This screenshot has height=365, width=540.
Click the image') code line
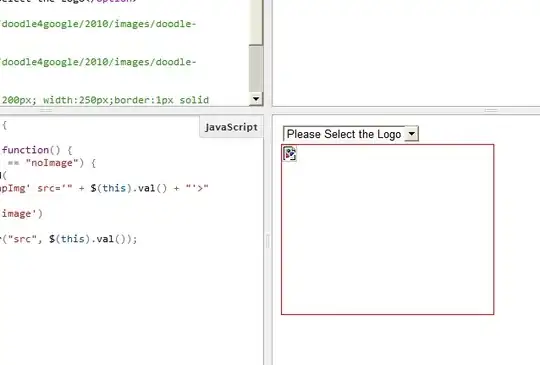point(22,214)
